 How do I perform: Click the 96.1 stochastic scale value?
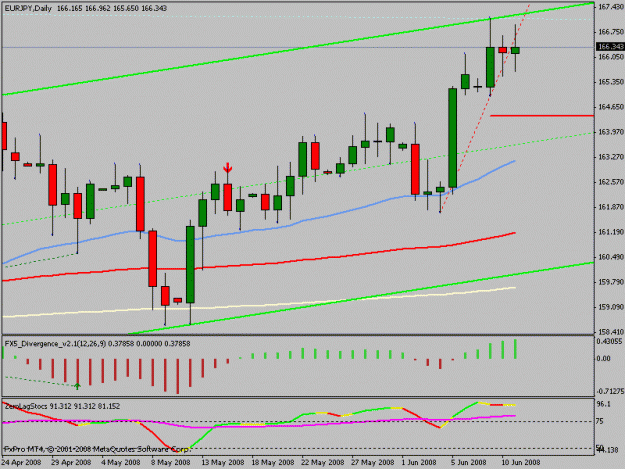pos(604,404)
